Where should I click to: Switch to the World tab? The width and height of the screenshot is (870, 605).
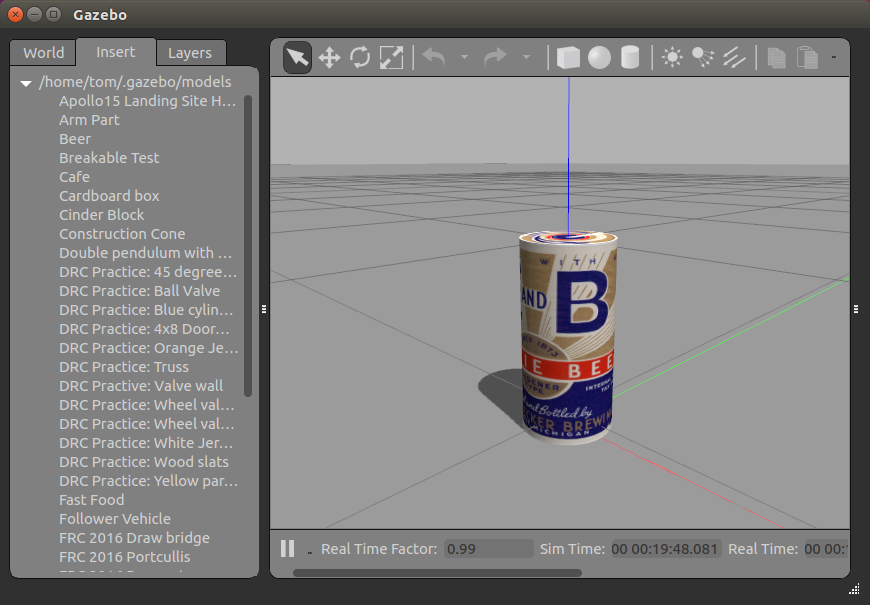(44, 53)
